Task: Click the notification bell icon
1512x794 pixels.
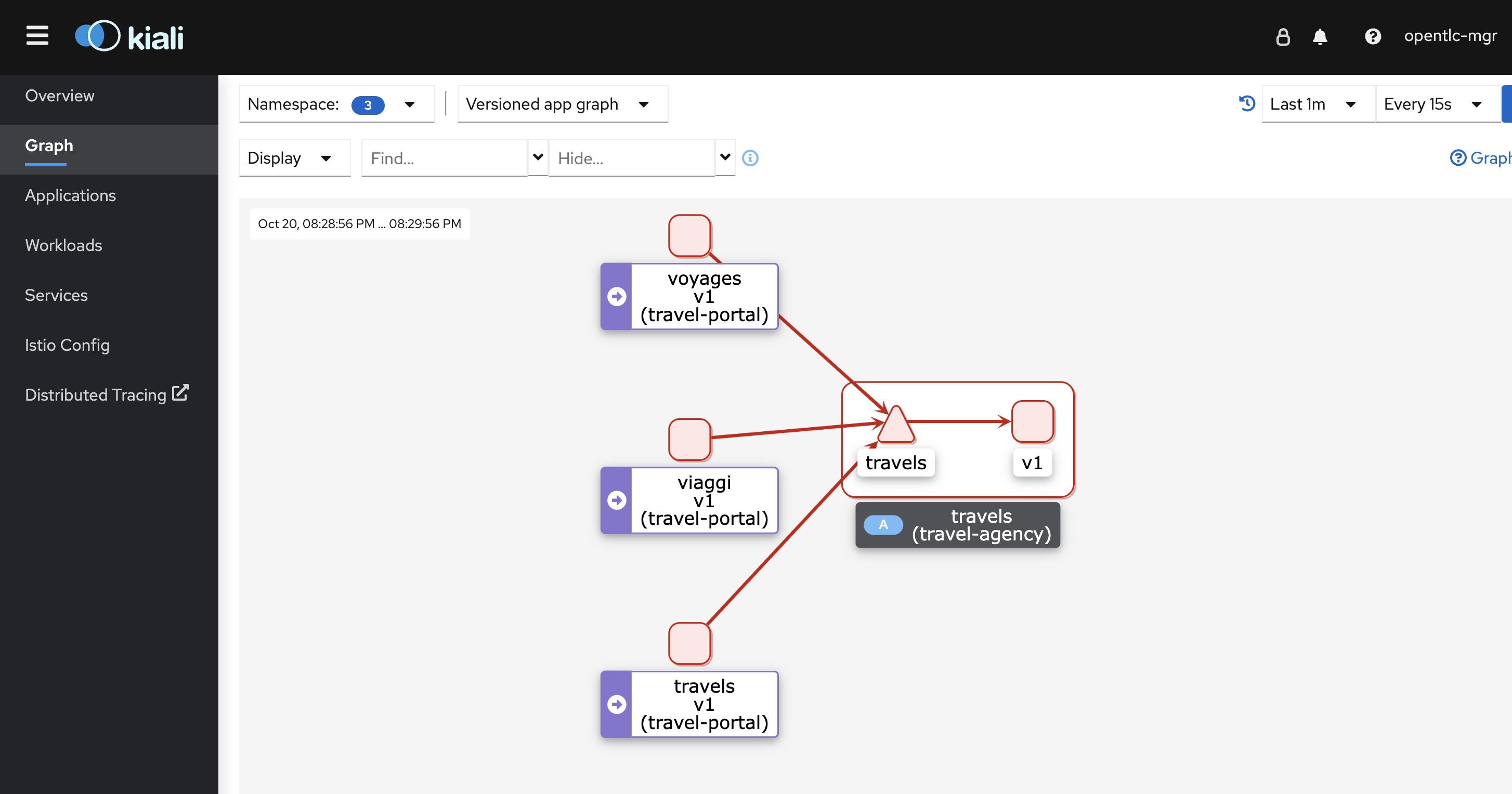Action: 1320,37
